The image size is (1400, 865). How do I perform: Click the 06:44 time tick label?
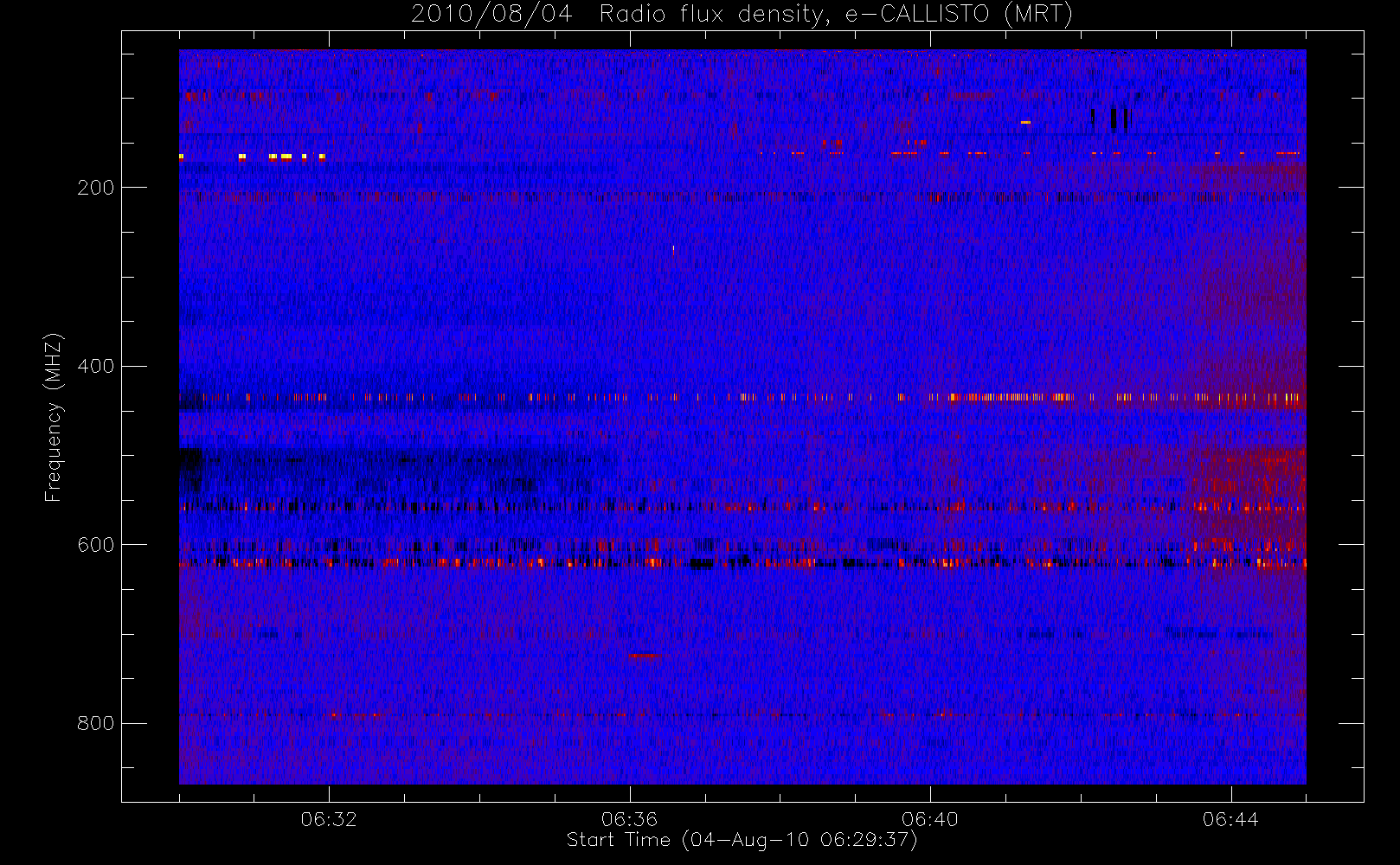pos(1230,819)
